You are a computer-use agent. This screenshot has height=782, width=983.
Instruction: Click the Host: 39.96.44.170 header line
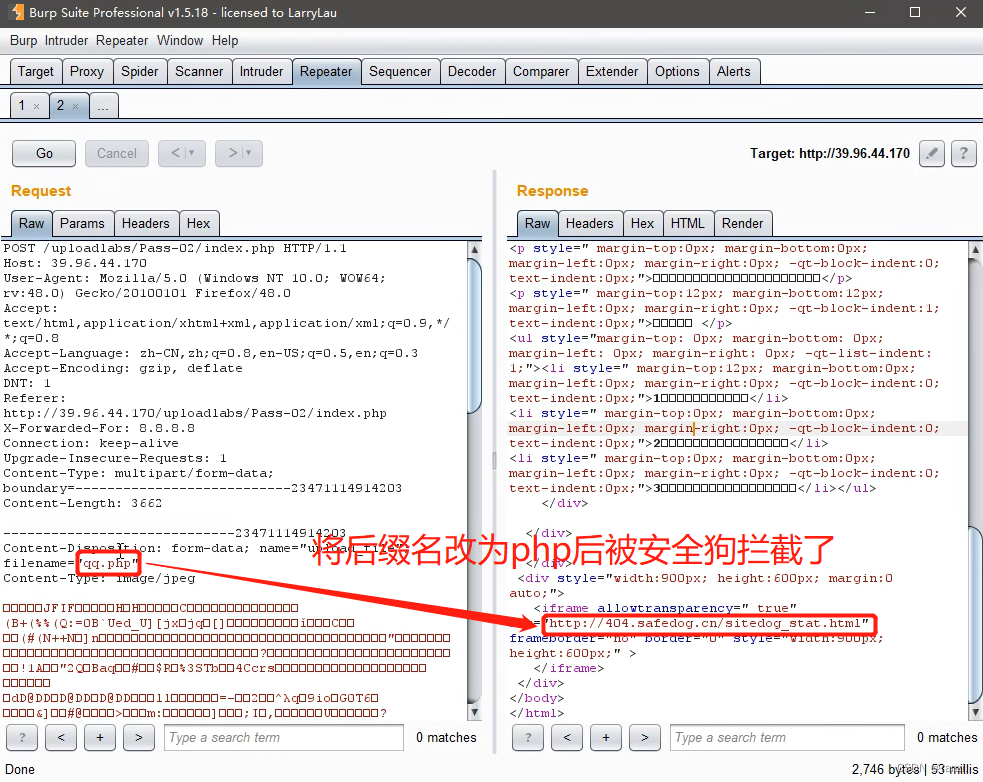[x=75, y=263]
